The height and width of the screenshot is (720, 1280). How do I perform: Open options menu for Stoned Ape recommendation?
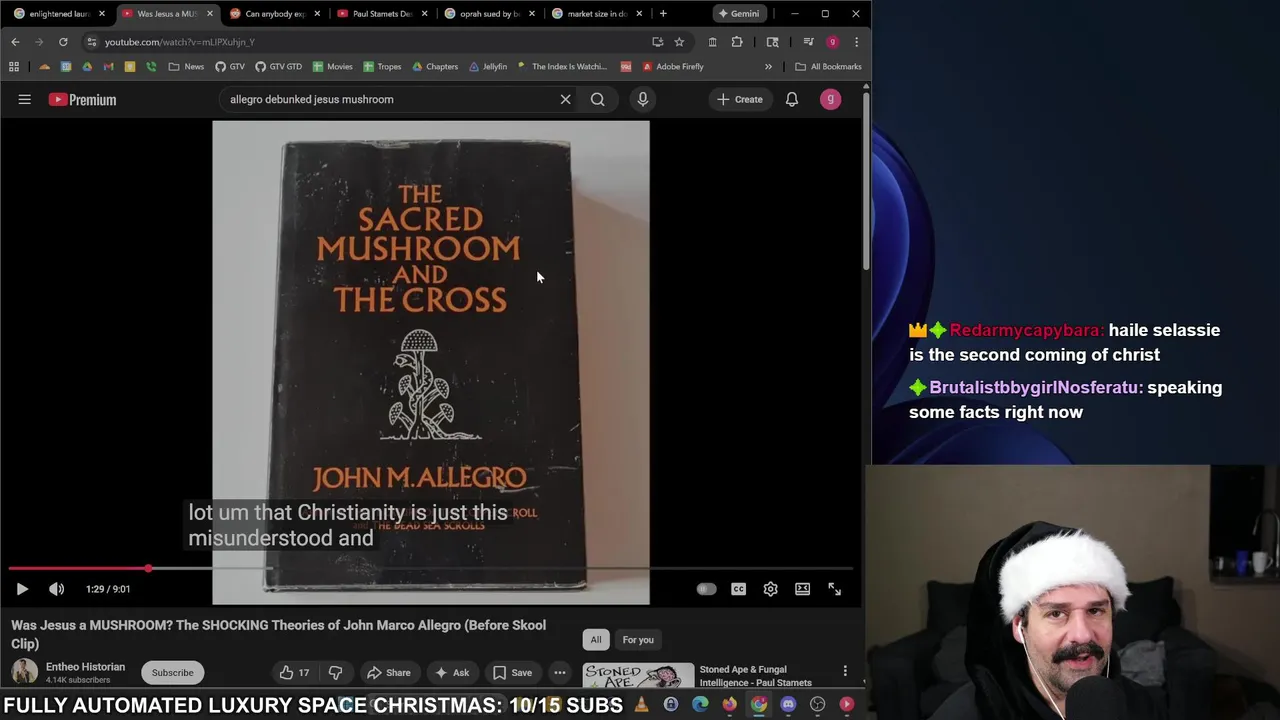845,672
